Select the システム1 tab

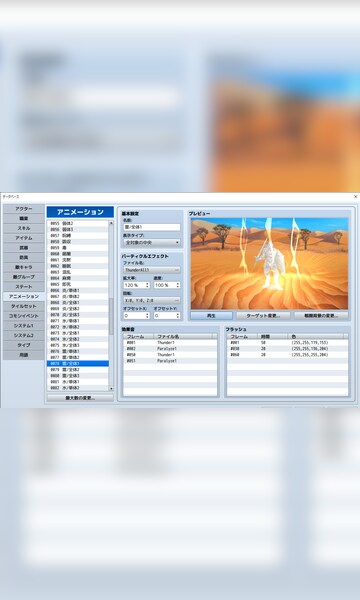pos(24,326)
